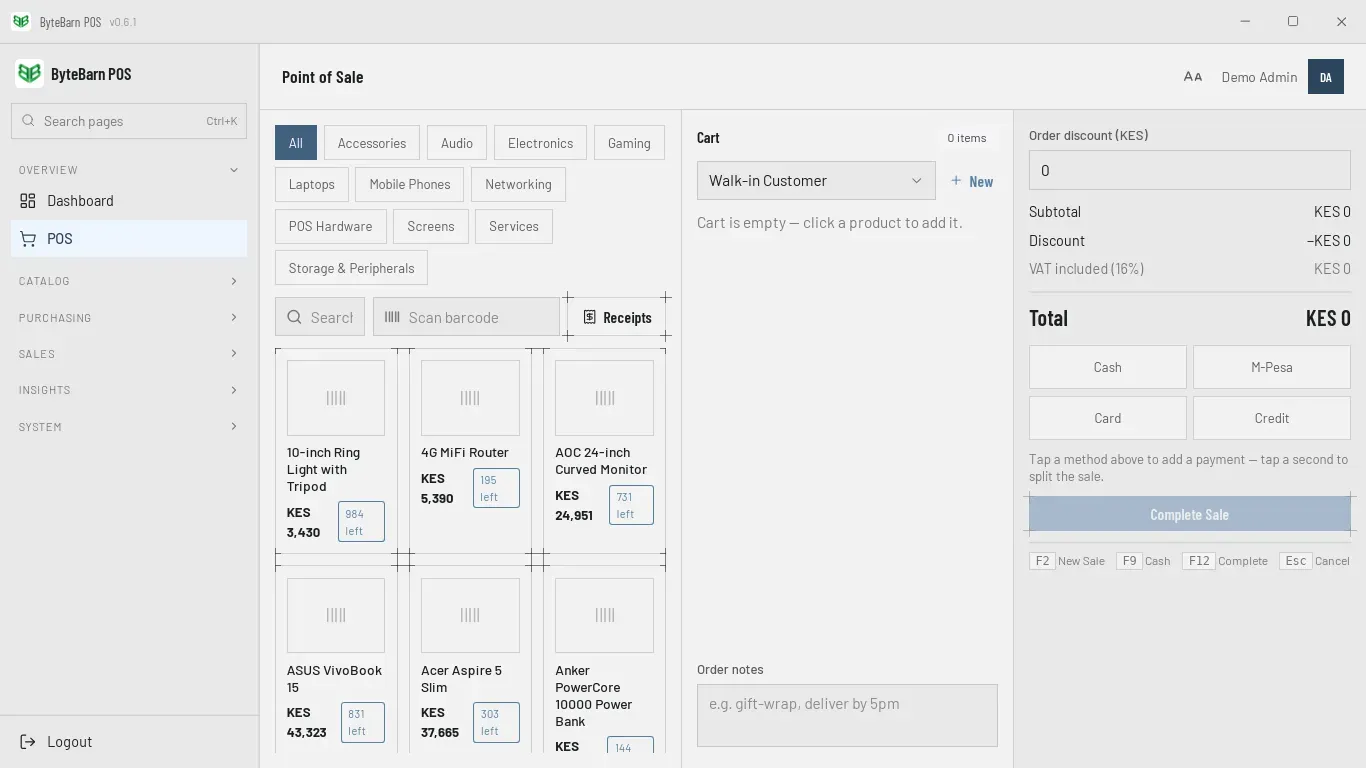Click the Logout icon
The image size is (1366, 768).
pos(28,742)
